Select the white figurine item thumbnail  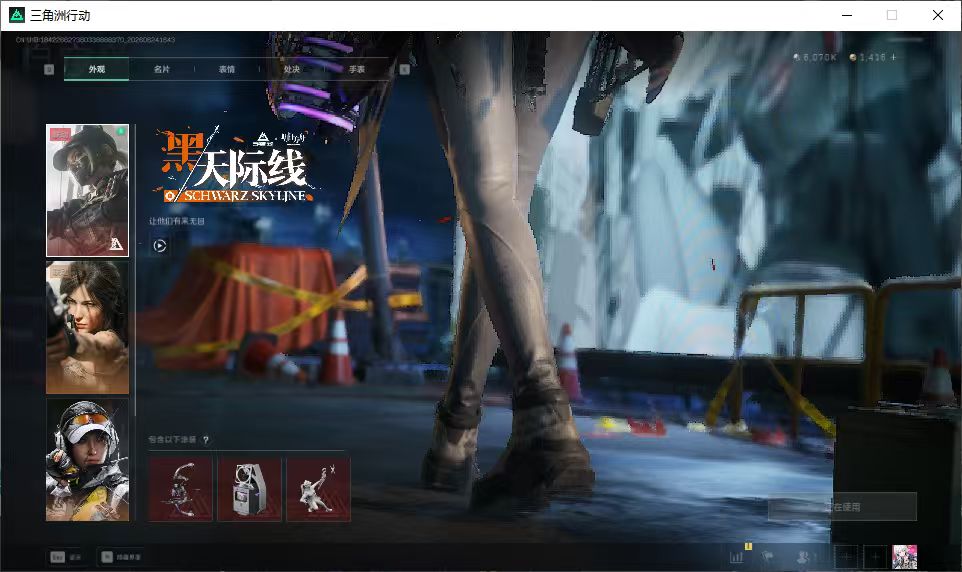click(x=318, y=489)
